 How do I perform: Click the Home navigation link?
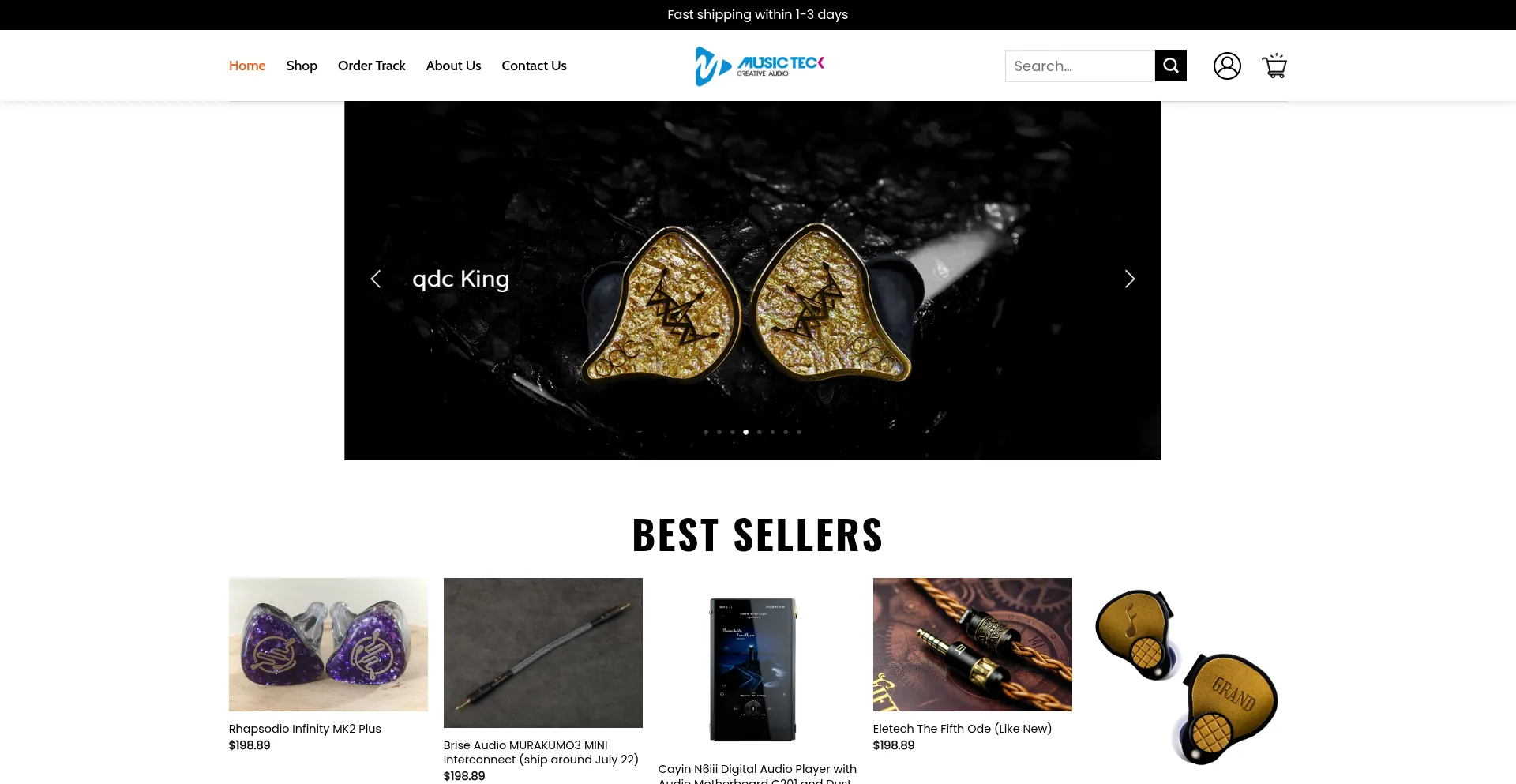coord(247,66)
